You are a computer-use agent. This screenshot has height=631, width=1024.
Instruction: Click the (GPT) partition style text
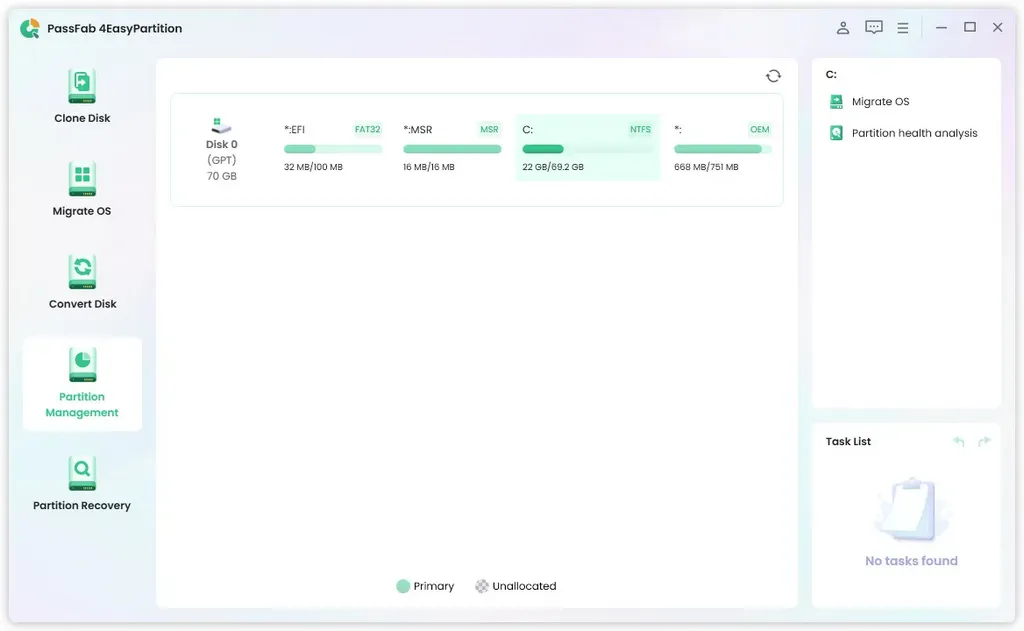tap(221, 160)
